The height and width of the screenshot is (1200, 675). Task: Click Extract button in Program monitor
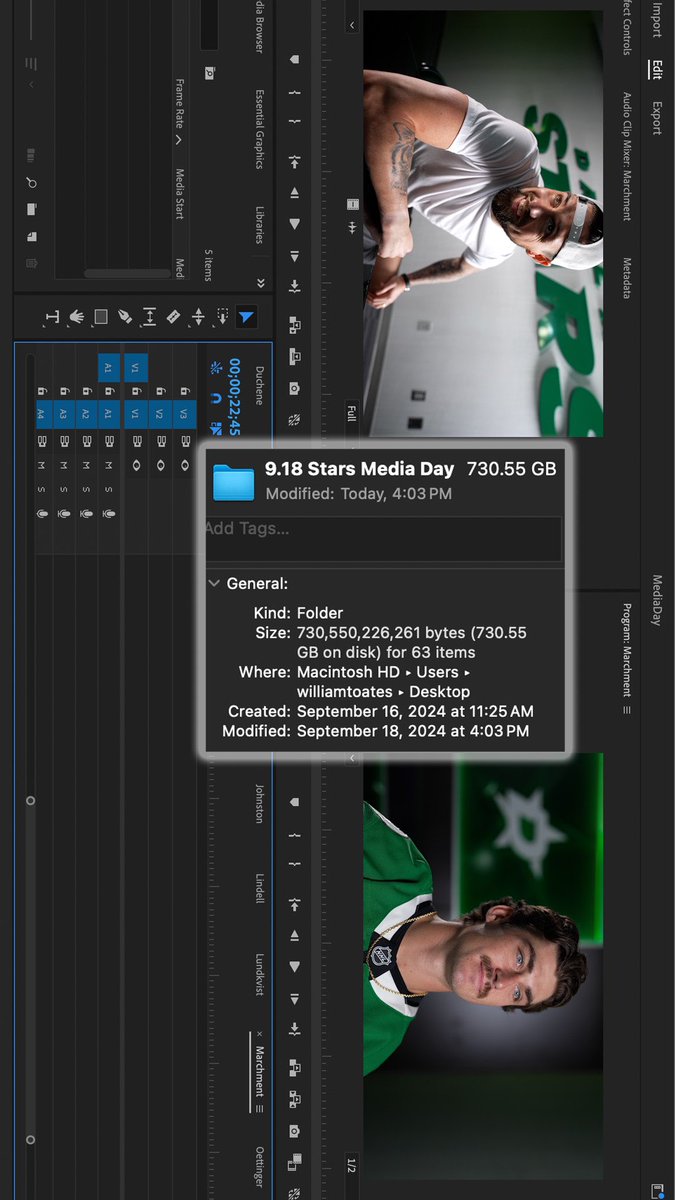pyautogui.click(x=295, y=1100)
